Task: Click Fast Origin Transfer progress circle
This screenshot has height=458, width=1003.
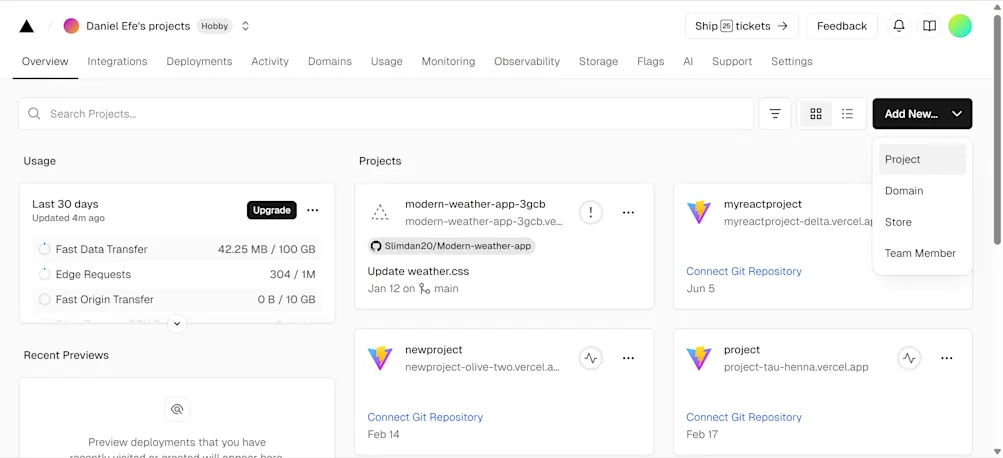Action: (x=44, y=299)
